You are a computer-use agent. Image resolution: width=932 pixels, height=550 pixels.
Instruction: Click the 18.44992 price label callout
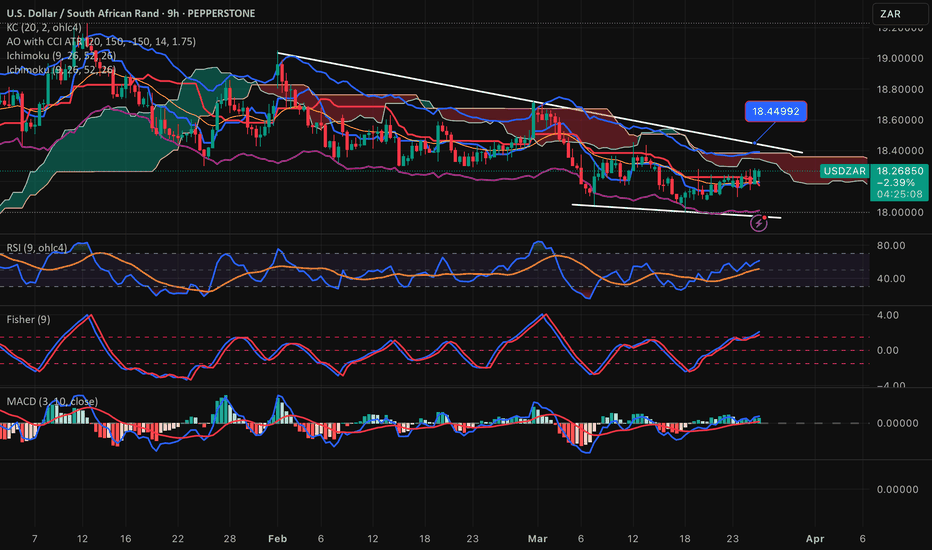click(x=776, y=111)
